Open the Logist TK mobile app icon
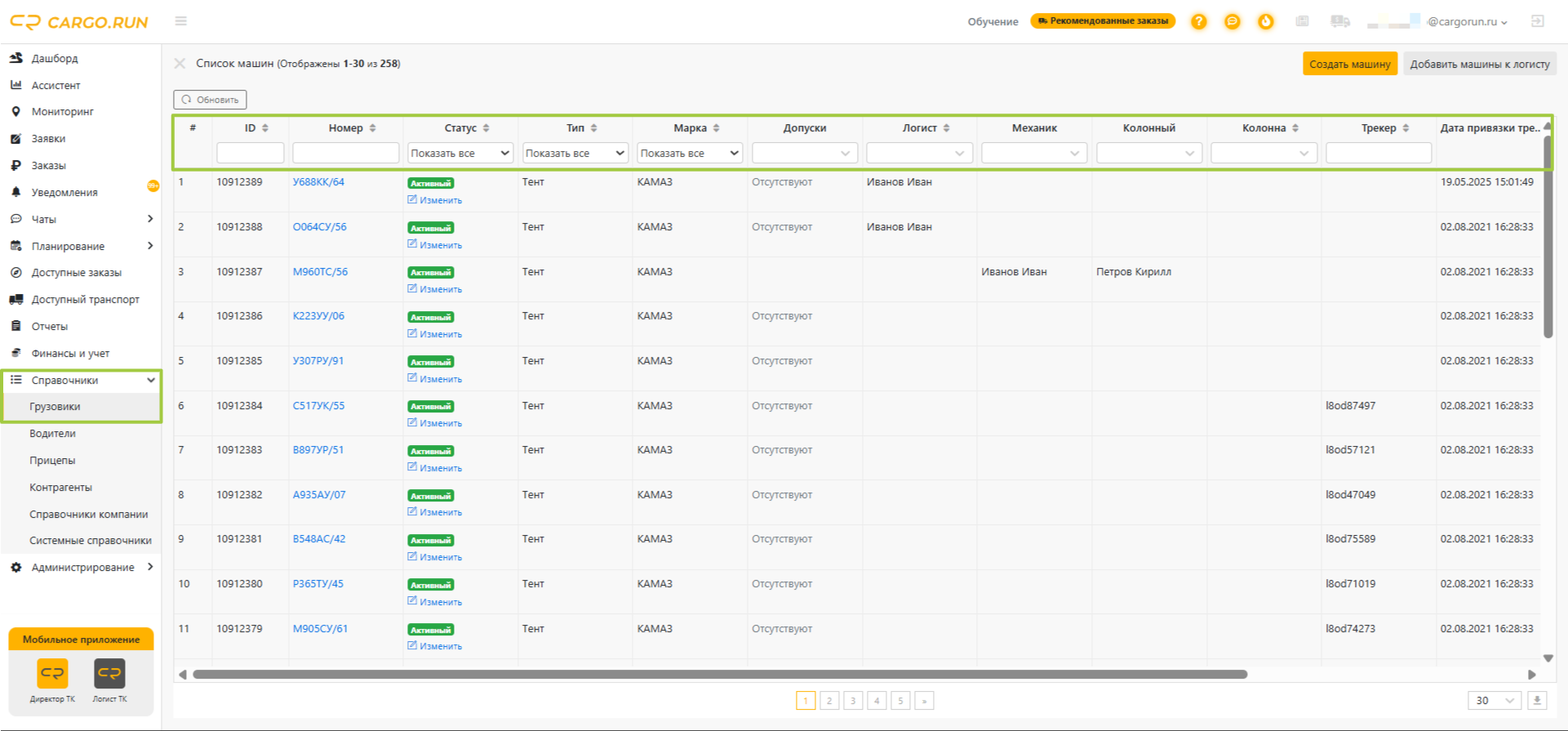The image size is (1568, 731). point(109,674)
